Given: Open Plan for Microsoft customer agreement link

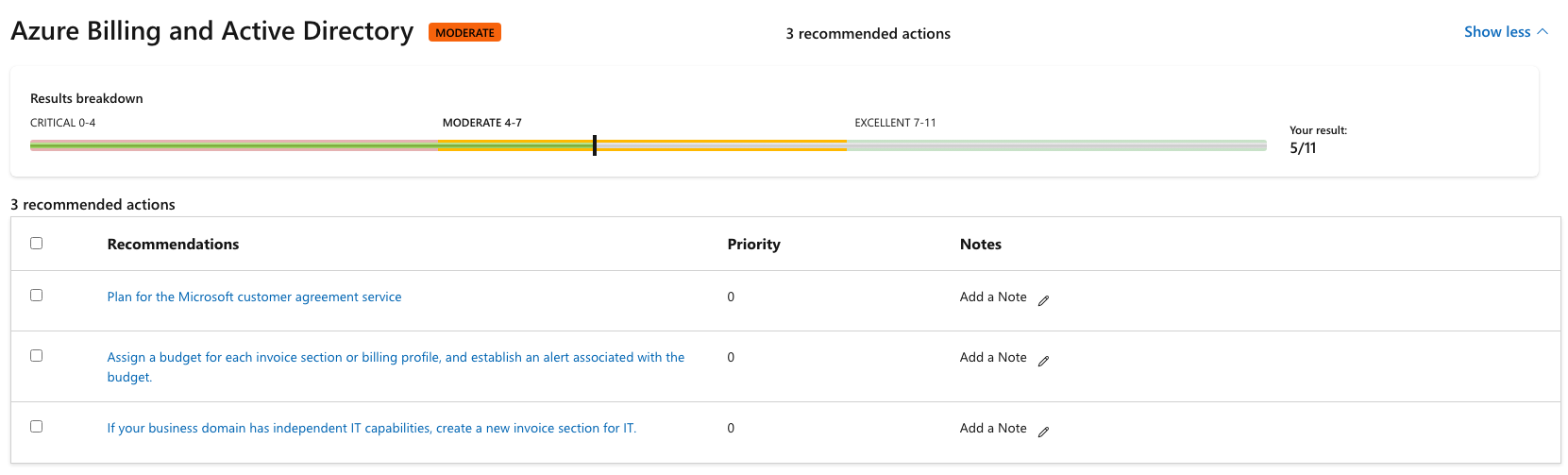Looking at the screenshot, I should [254, 297].
